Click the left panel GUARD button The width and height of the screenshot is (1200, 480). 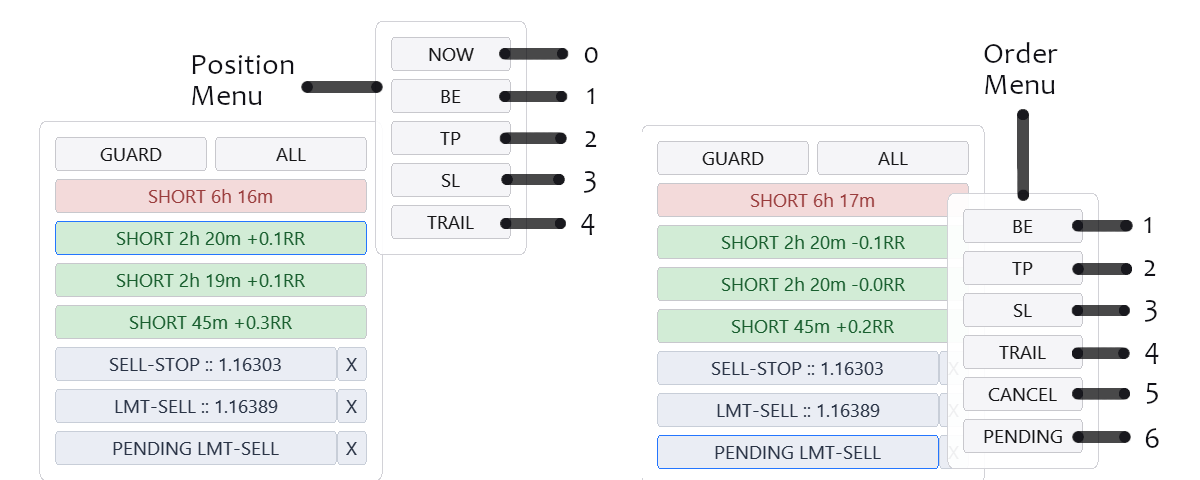click(x=131, y=155)
